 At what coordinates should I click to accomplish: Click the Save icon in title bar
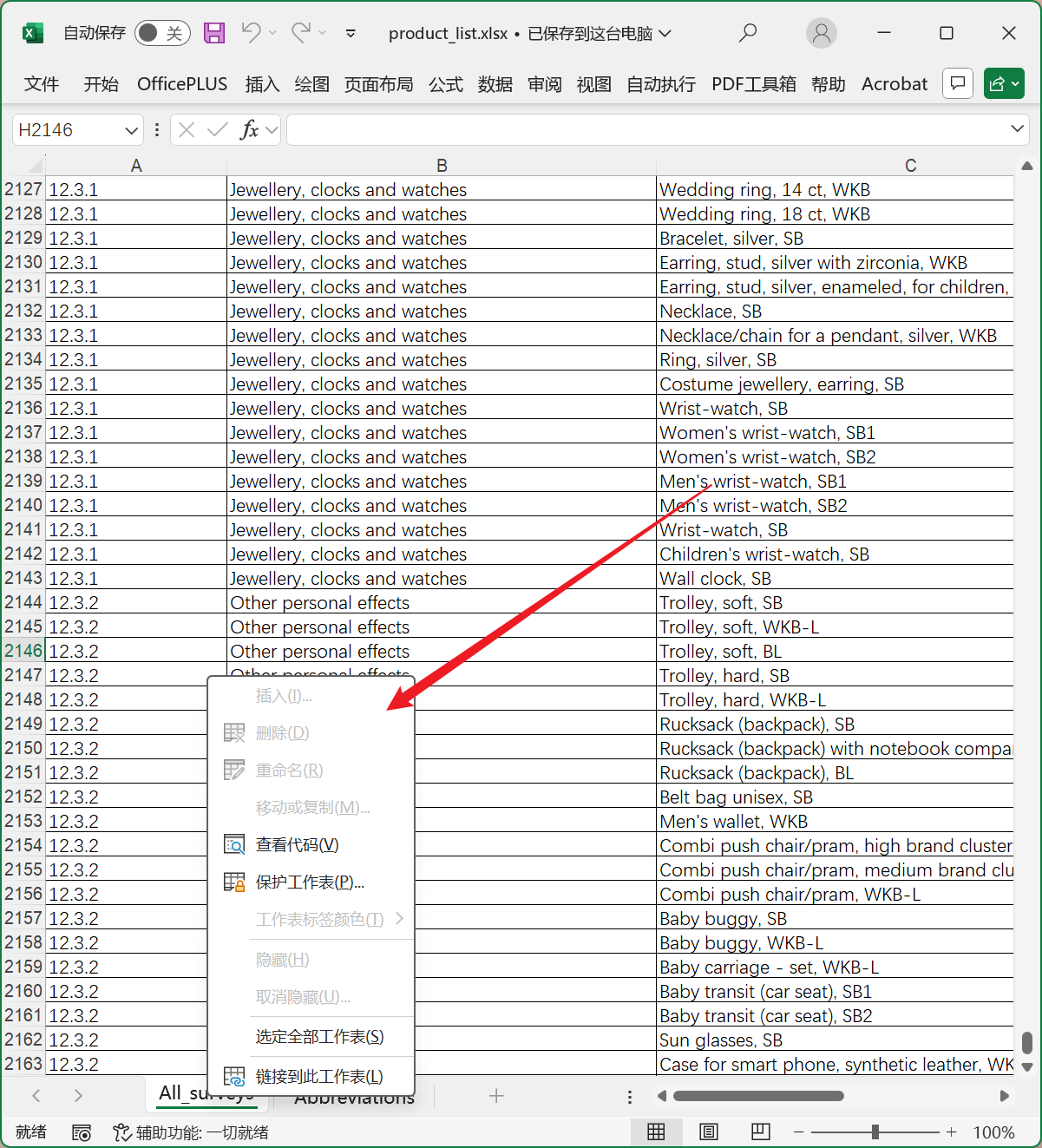pyautogui.click(x=214, y=33)
